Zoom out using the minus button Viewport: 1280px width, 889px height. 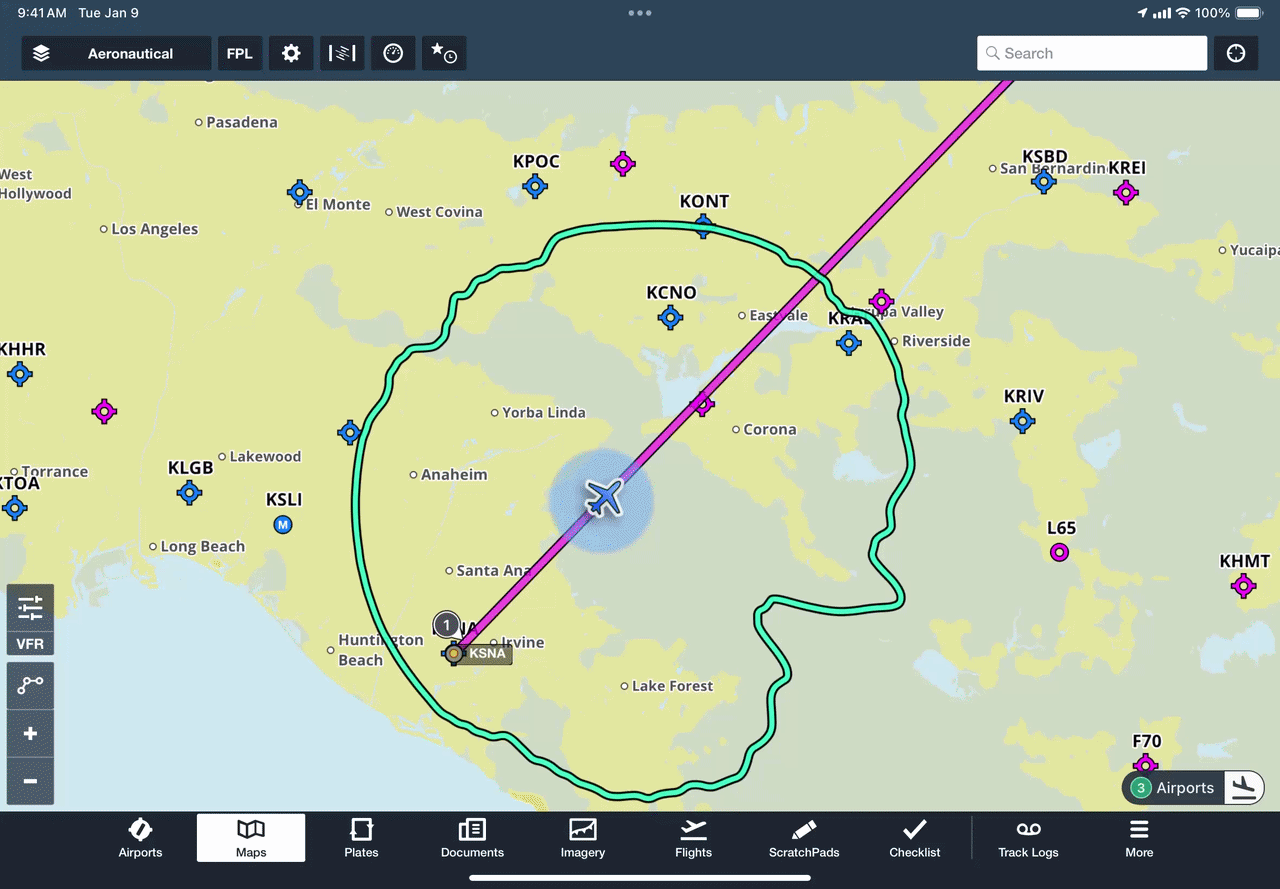(x=30, y=781)
